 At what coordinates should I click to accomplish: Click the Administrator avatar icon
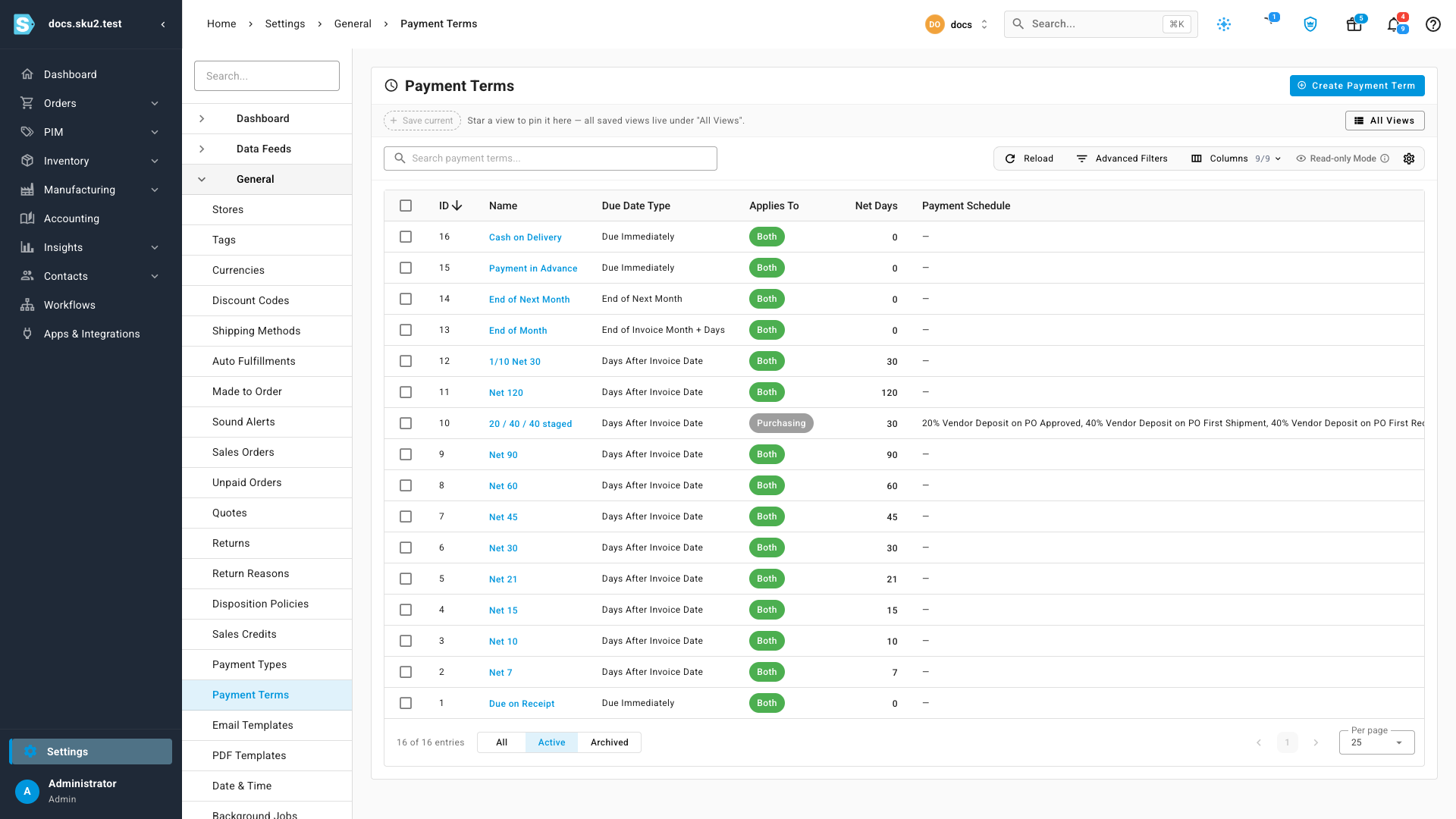tap(27, 791)
